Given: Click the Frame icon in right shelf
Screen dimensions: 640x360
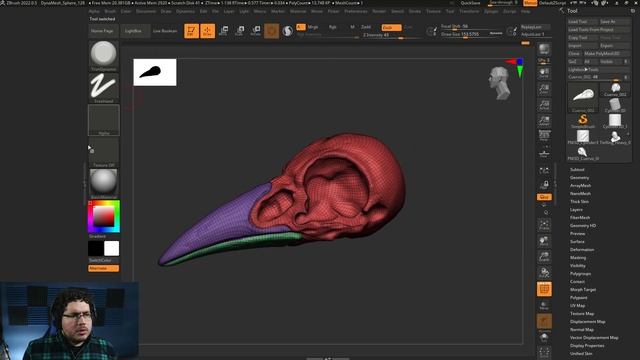Looking at the screenshot, I should pyautogui.click(x=544, y=225).
